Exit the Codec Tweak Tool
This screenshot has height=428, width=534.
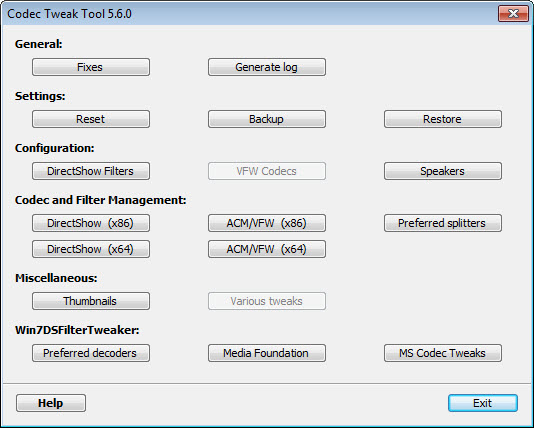tap(483, 403)
